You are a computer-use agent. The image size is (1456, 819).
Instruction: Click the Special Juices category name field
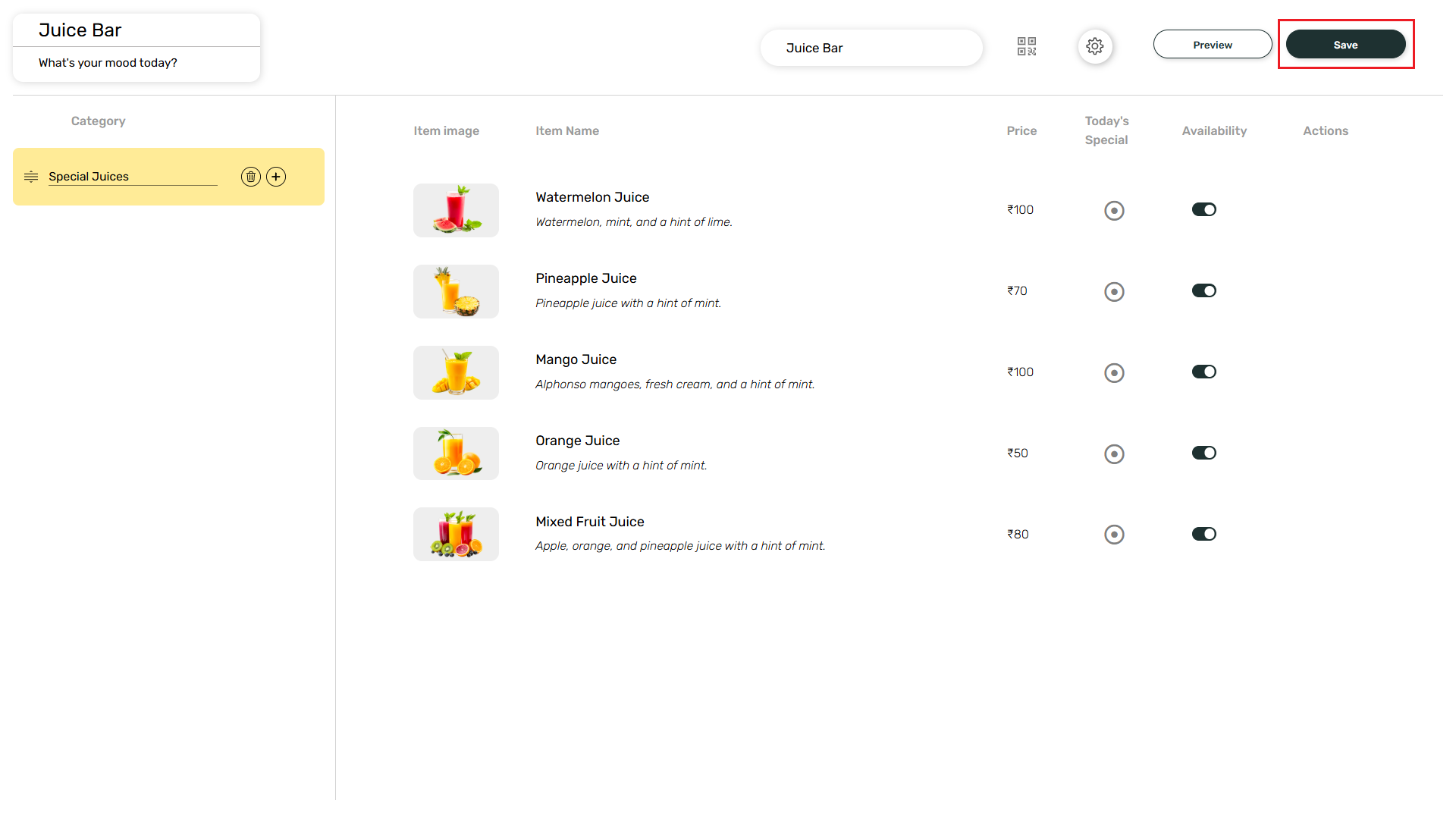(x=132, y=177)
